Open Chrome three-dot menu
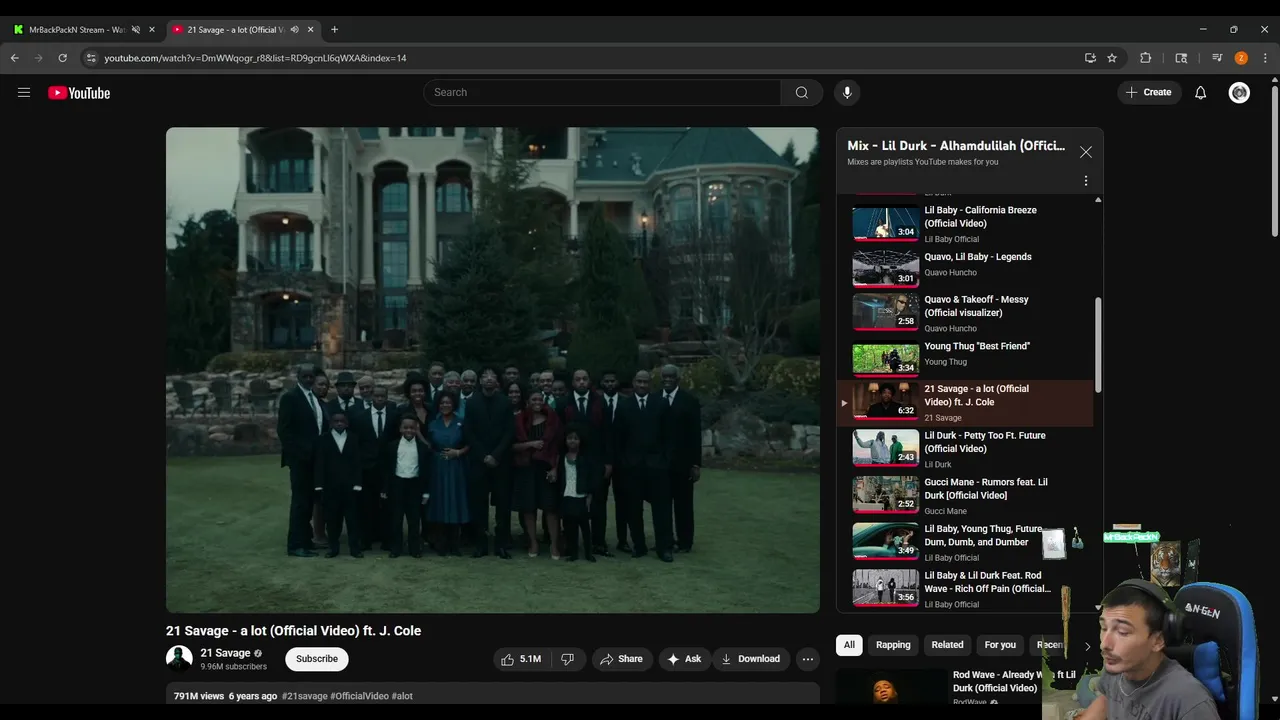 1265,58
